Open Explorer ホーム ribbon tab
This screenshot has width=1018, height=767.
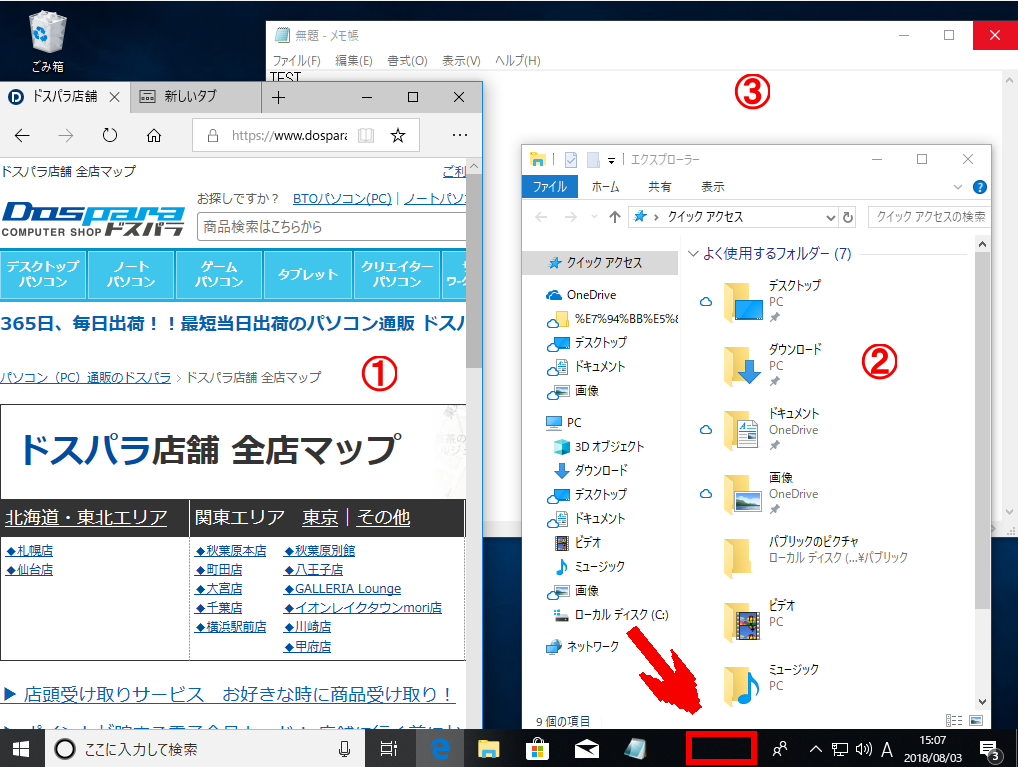point(605,187)
